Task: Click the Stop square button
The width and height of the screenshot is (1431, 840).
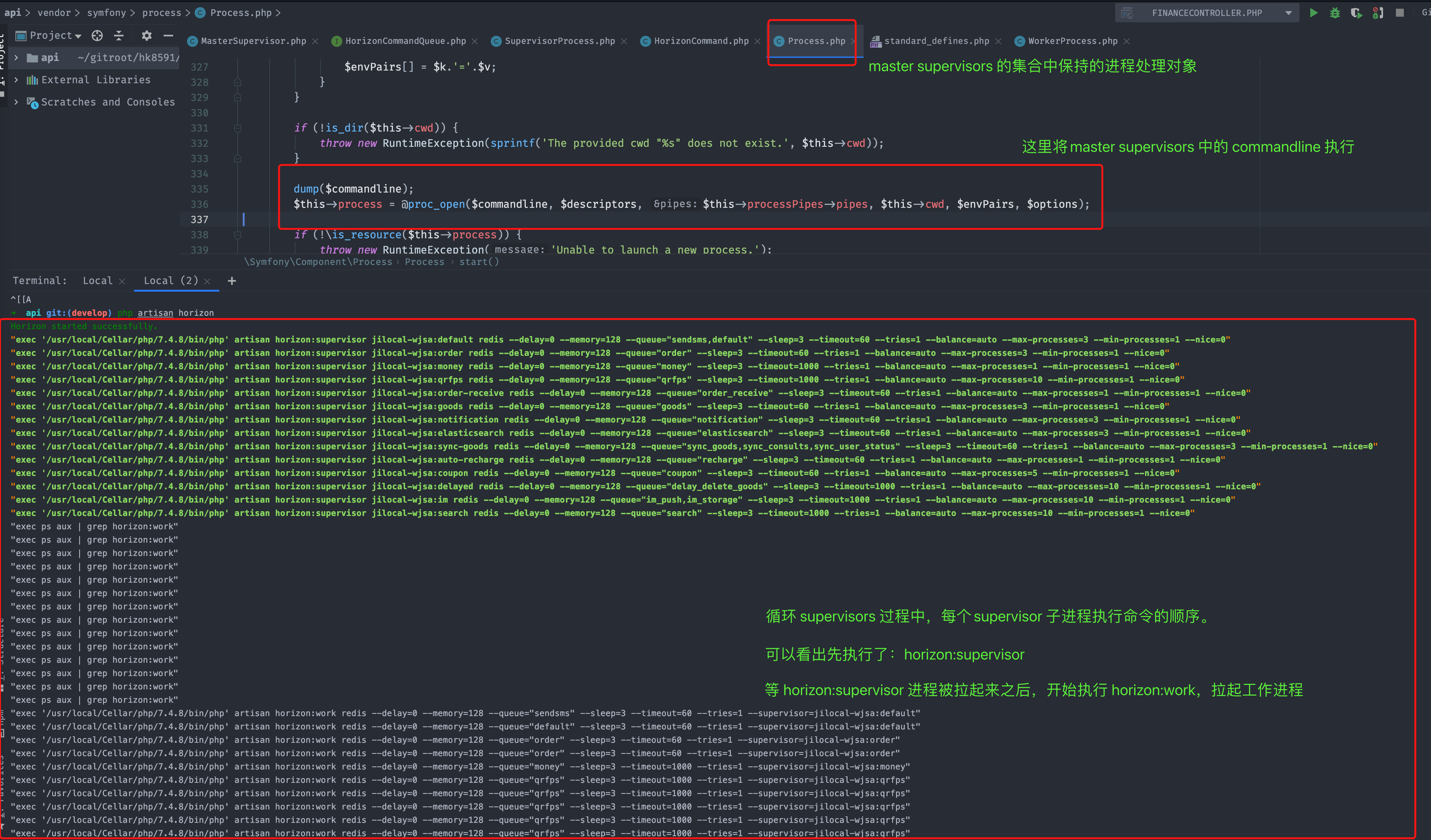Action: (x=1400, y=12)
